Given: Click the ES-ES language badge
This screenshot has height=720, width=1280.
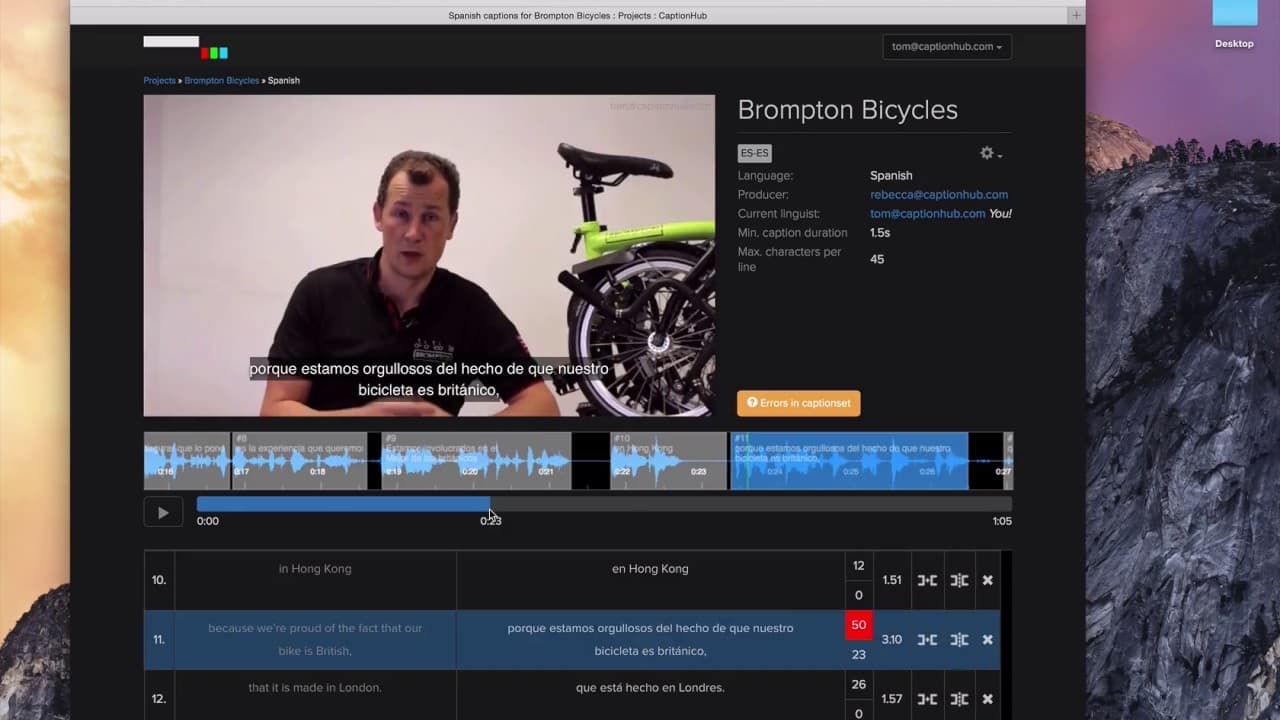Looking at the screenshot, I should pos(755,153).
